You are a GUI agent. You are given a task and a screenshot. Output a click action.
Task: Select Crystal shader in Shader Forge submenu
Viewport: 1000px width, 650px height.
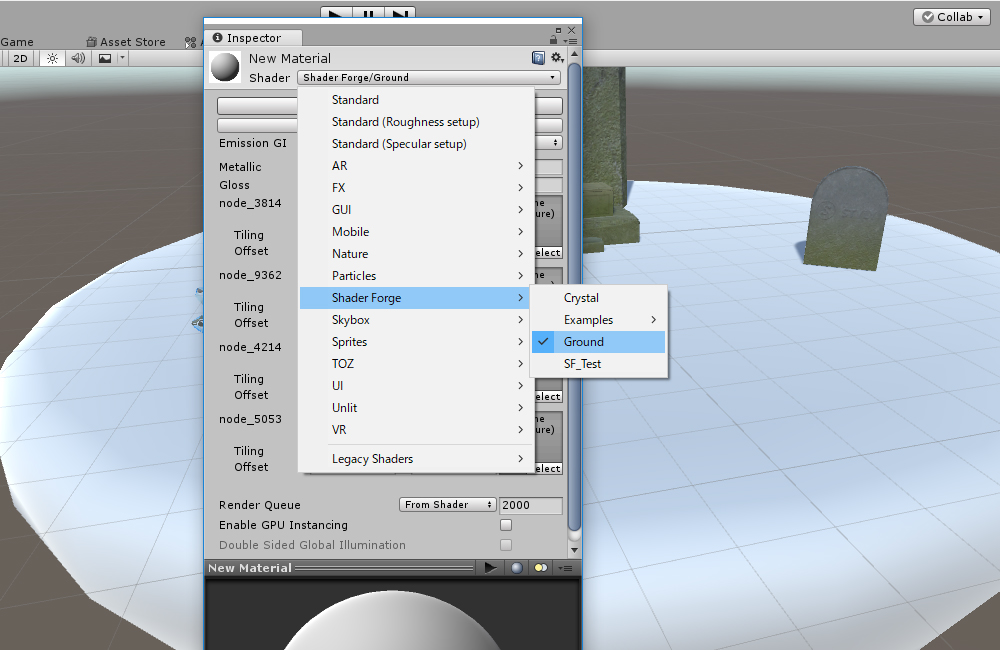(599, 298)
